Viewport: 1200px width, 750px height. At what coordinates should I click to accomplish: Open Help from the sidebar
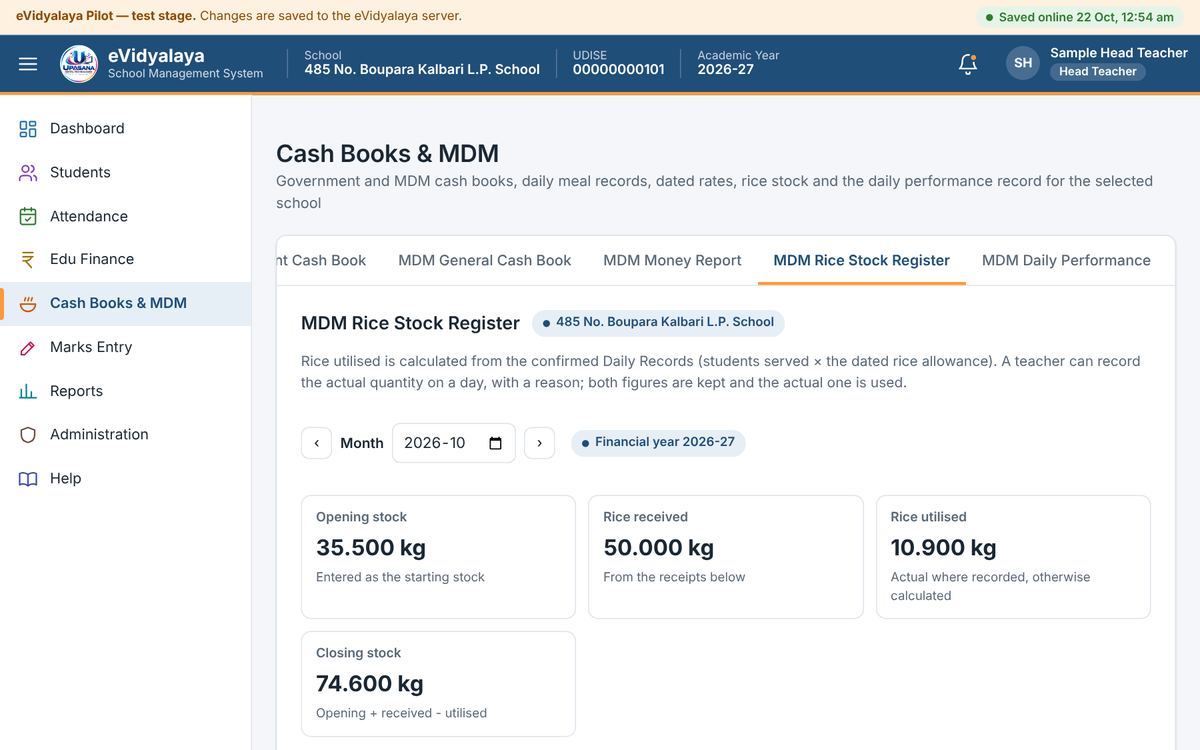click(125, 479)
